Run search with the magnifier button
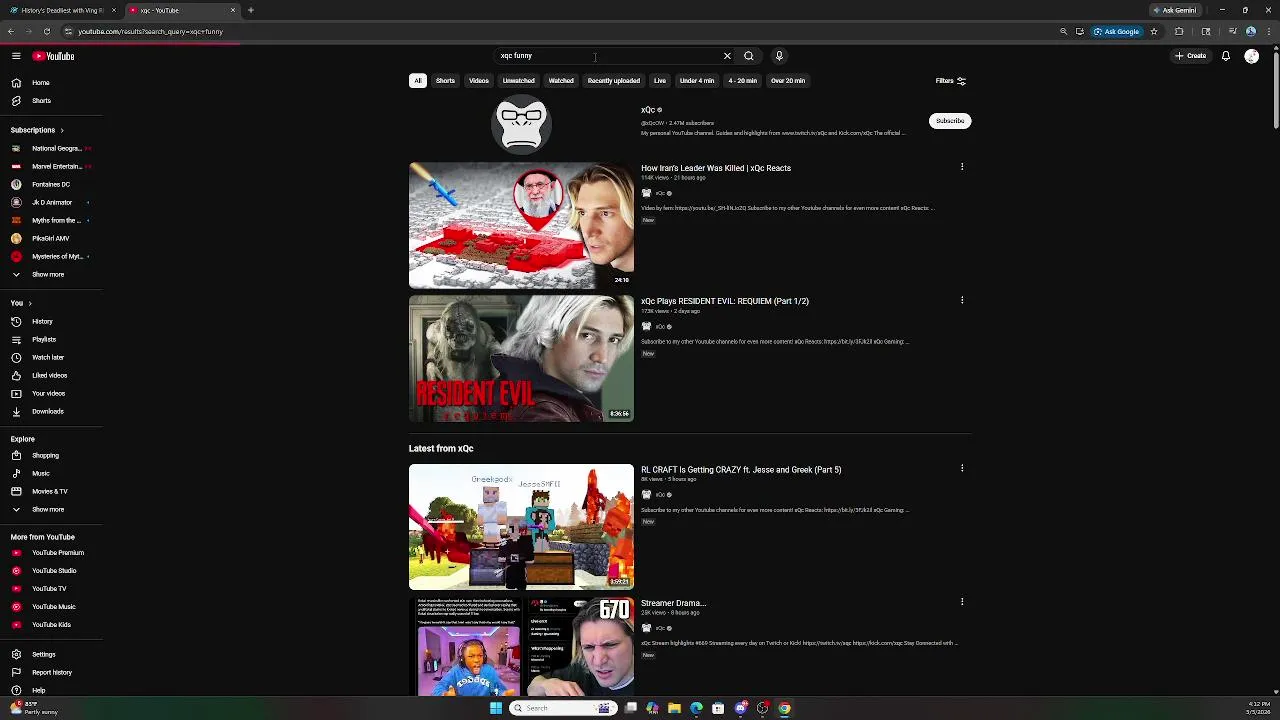Screen dimensions: 1280x720 [x=749, y=56]
